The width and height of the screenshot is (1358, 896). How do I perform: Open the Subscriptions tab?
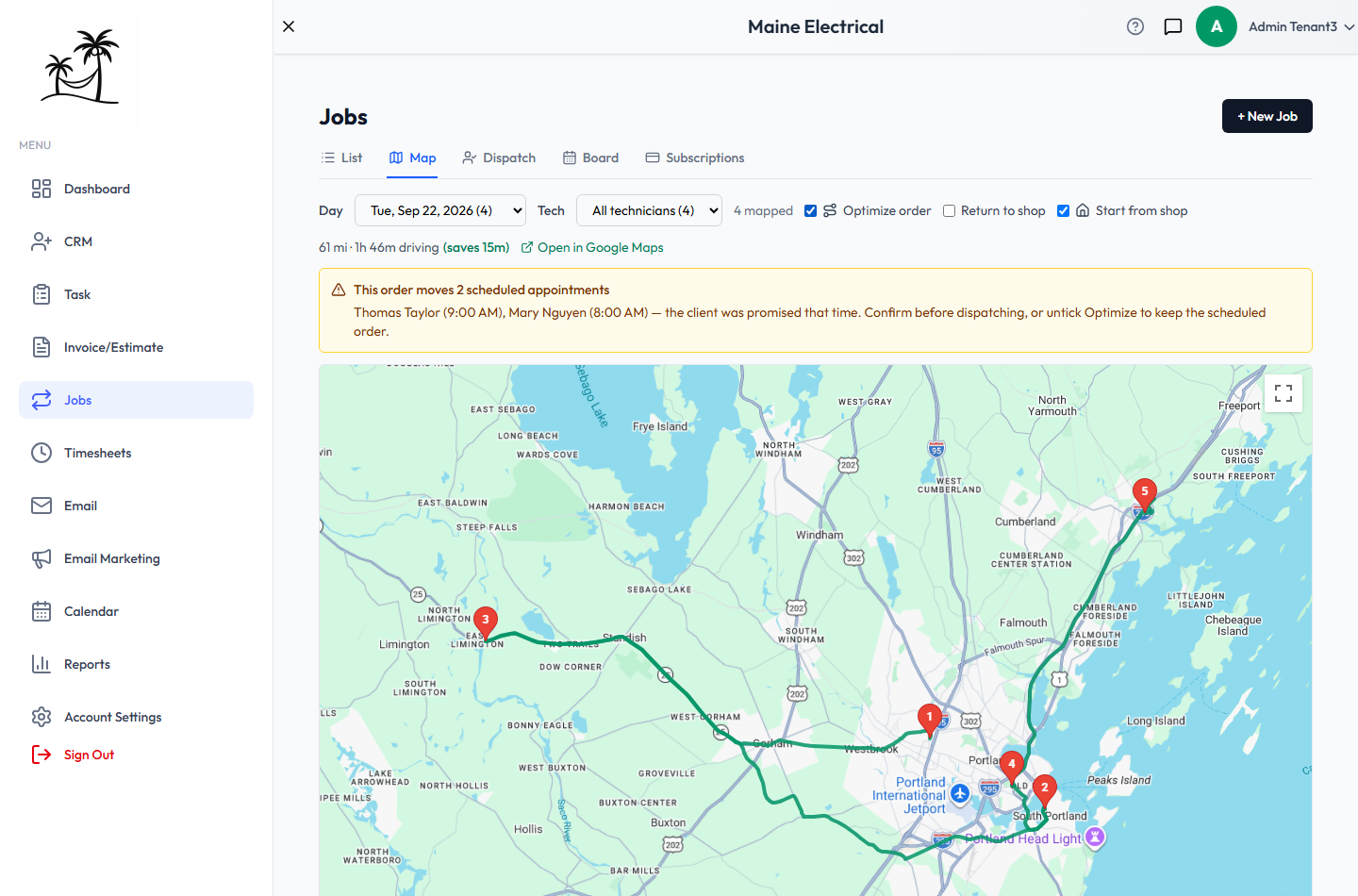[695, 158]
